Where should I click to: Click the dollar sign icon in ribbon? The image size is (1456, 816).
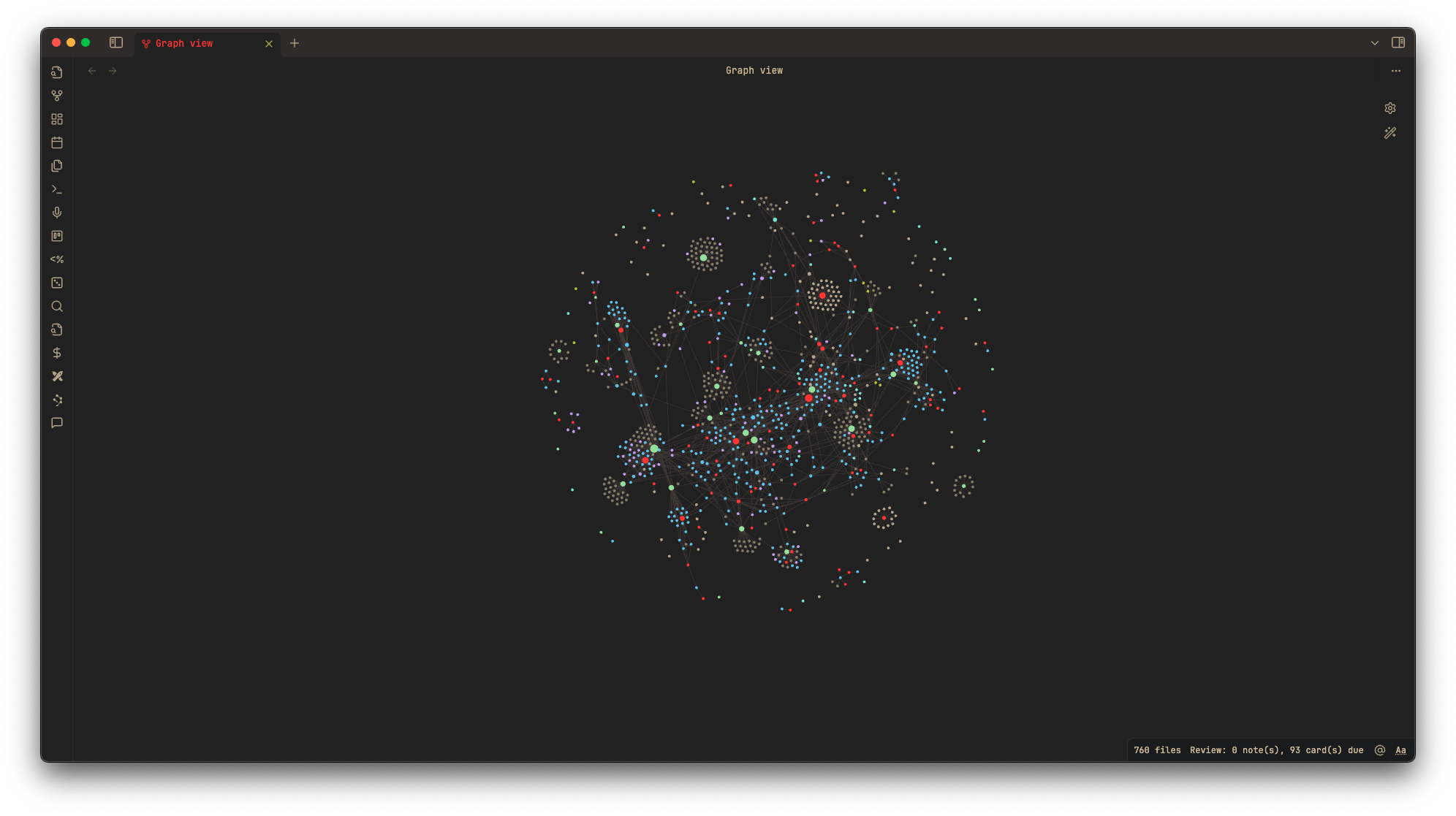(57, 353)
